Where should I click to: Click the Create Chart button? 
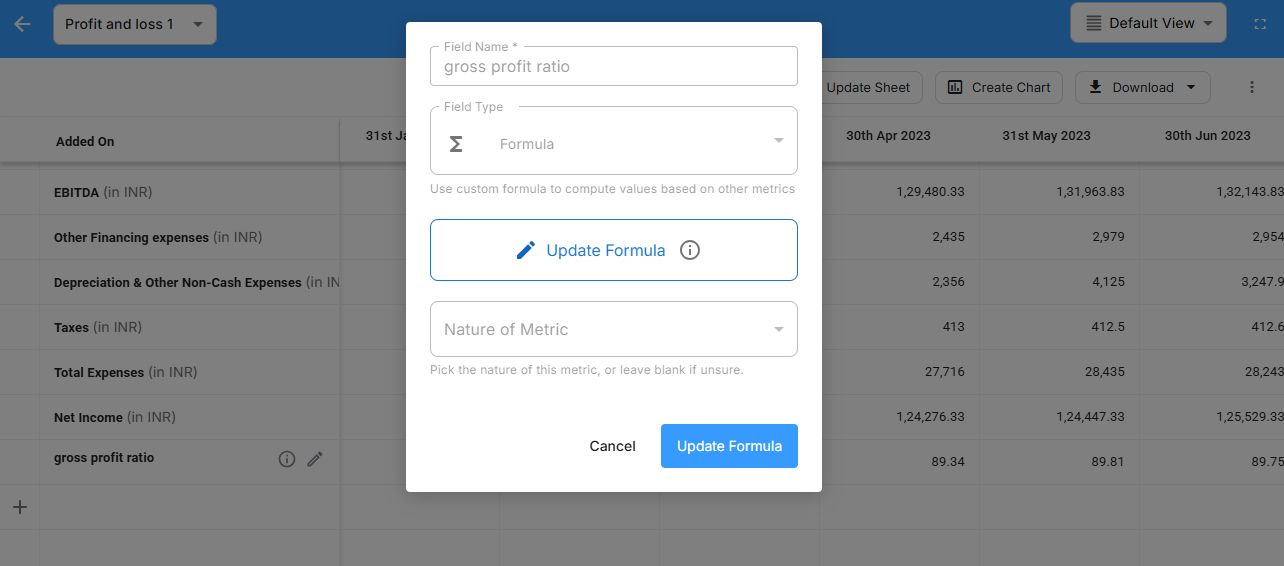click(999, 87)
